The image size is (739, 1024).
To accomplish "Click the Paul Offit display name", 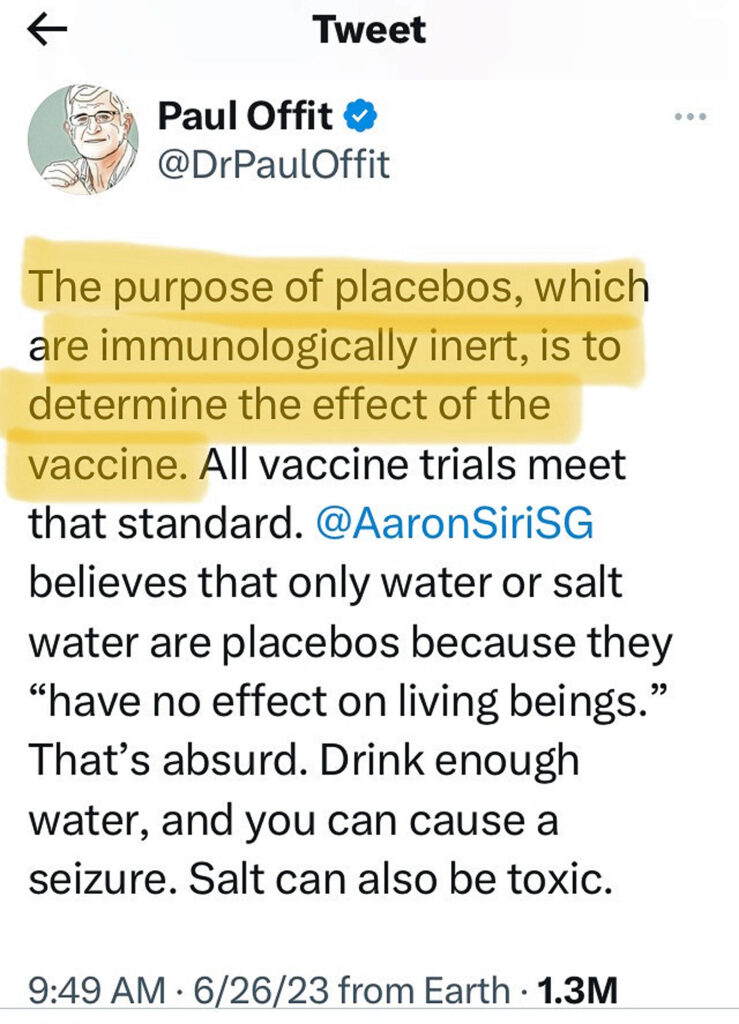I will point(246,118).
